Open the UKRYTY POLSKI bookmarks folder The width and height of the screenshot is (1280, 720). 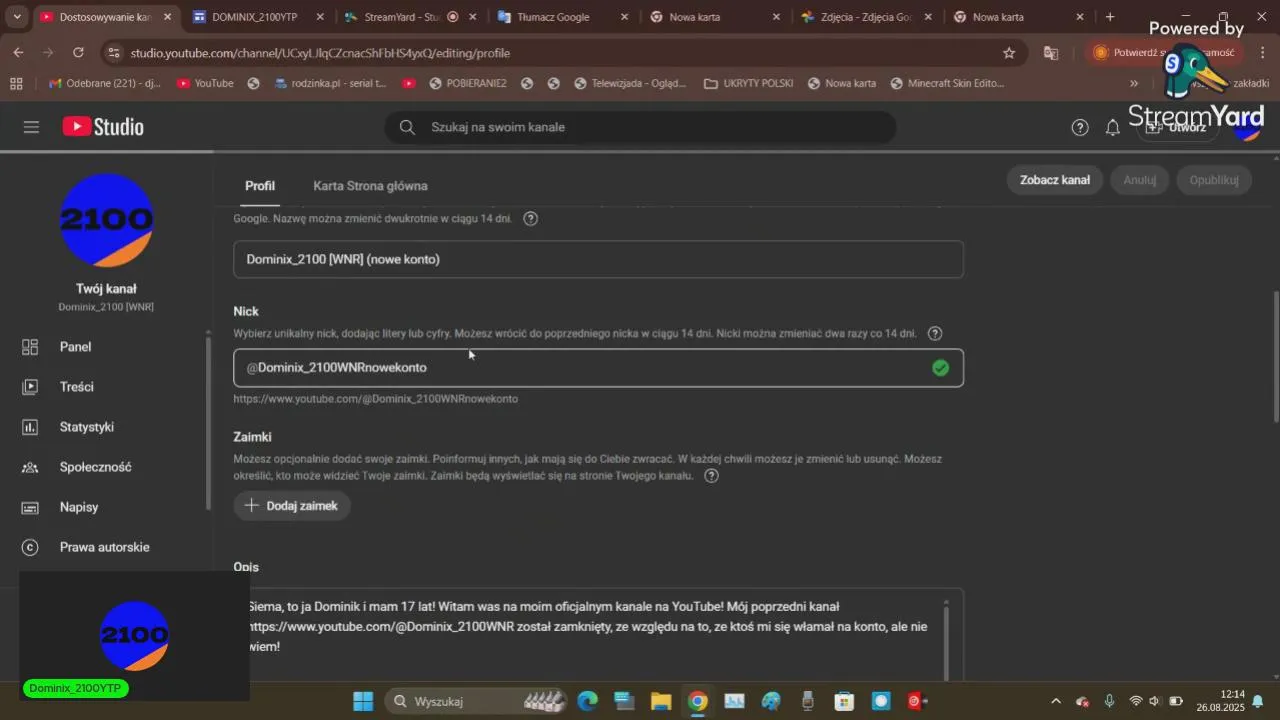[748, 83]
